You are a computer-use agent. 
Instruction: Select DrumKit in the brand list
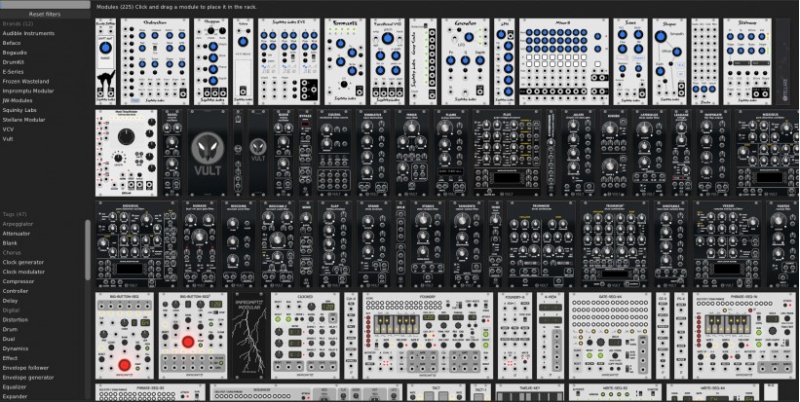point(13,62)
